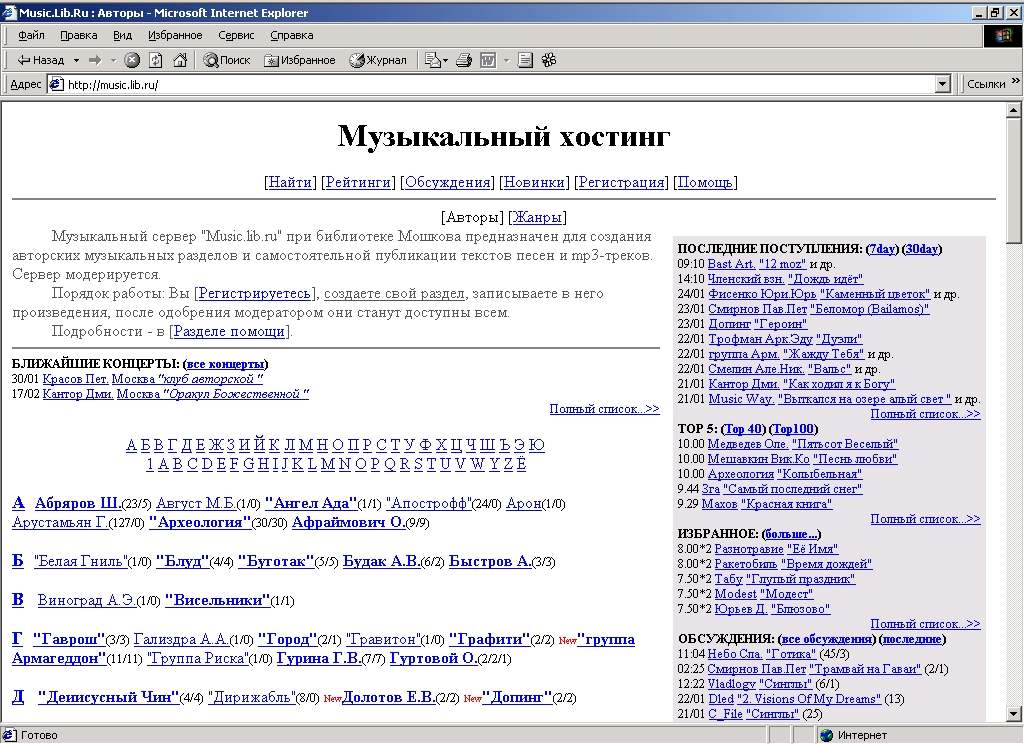Click the Stop loading toolbar icon
The height and width of the screenshot is (744, 1024).
pos(132,60)
